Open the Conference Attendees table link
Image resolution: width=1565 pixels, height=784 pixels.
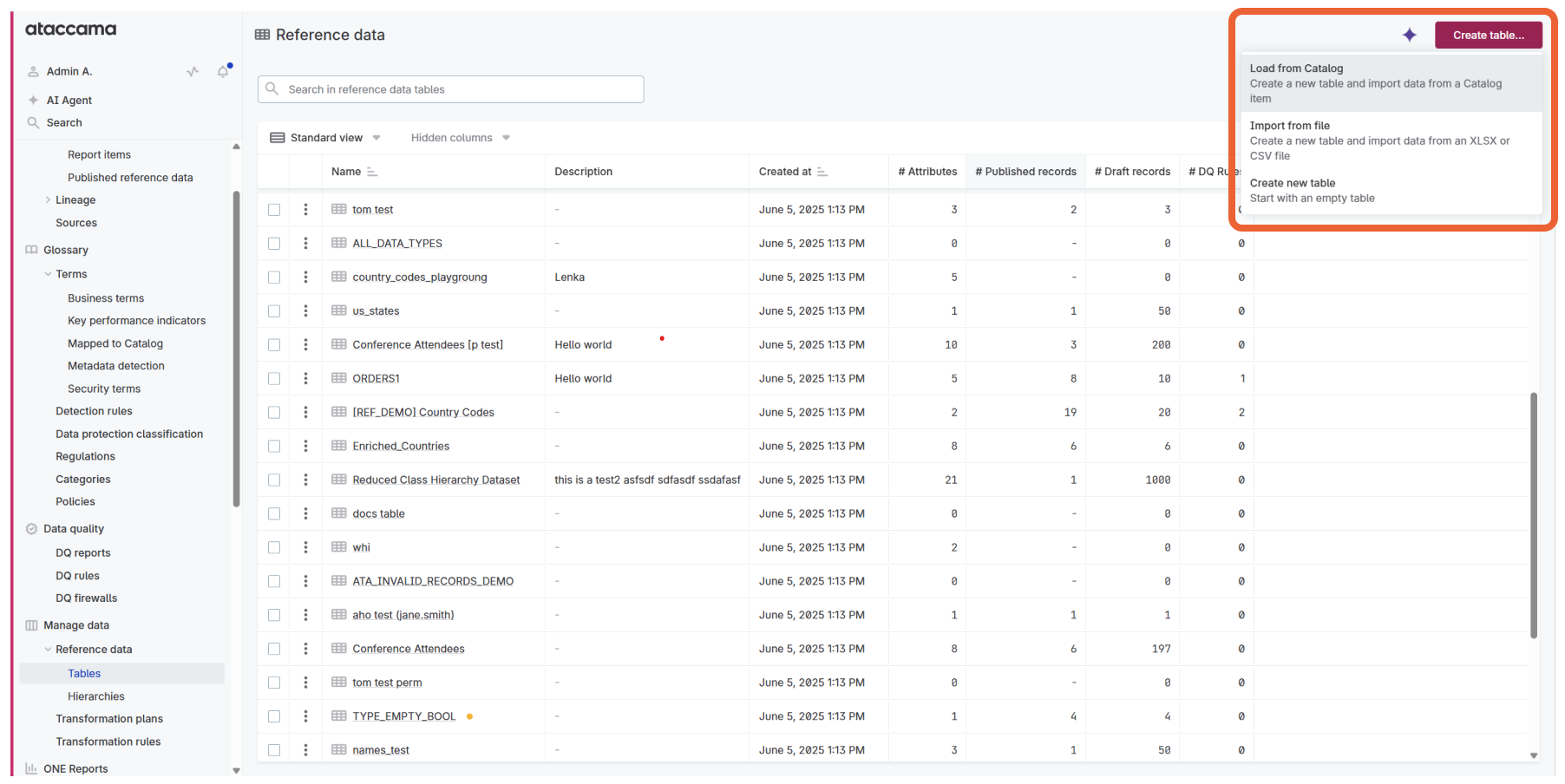pos(408,649)
